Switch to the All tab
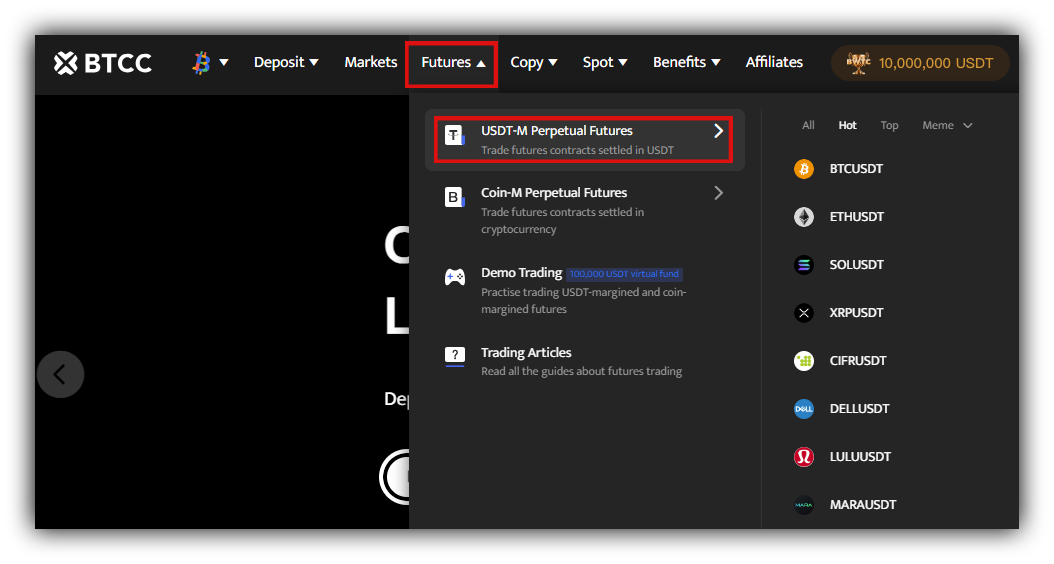This screenshot has height=564, width=1054. pos(808,125)
